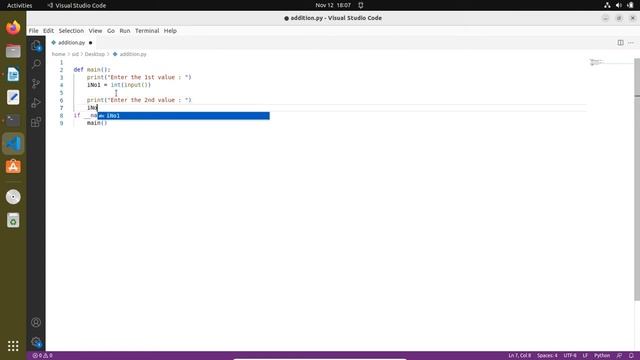Open the system power menu icon
This screenshot has width=640, height=360.
tap(630, 5)
